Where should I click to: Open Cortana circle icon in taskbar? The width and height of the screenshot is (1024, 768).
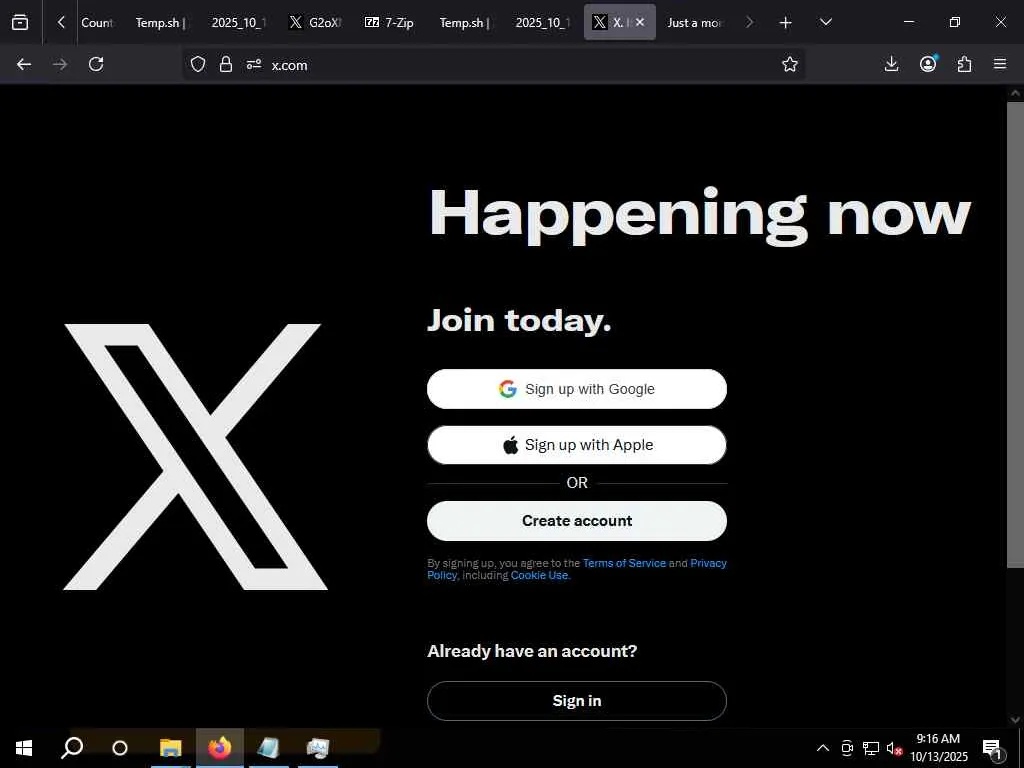120,748
